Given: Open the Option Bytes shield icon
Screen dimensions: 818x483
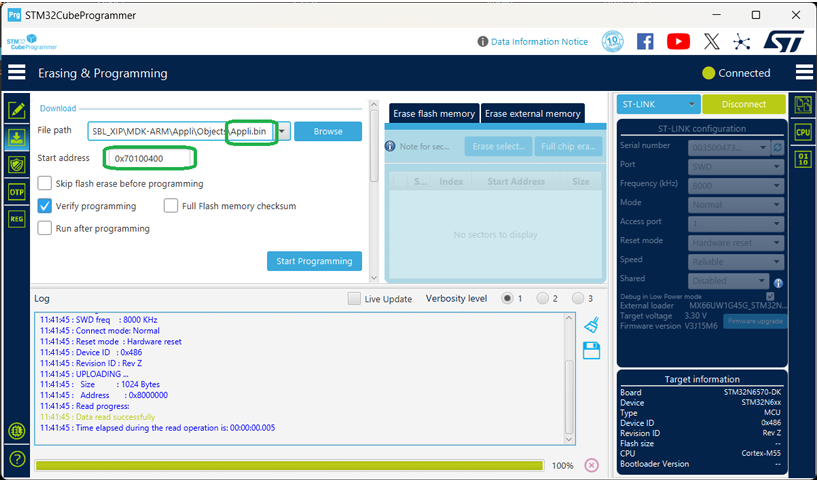Looking at the screenshot, I should [17, 165].
